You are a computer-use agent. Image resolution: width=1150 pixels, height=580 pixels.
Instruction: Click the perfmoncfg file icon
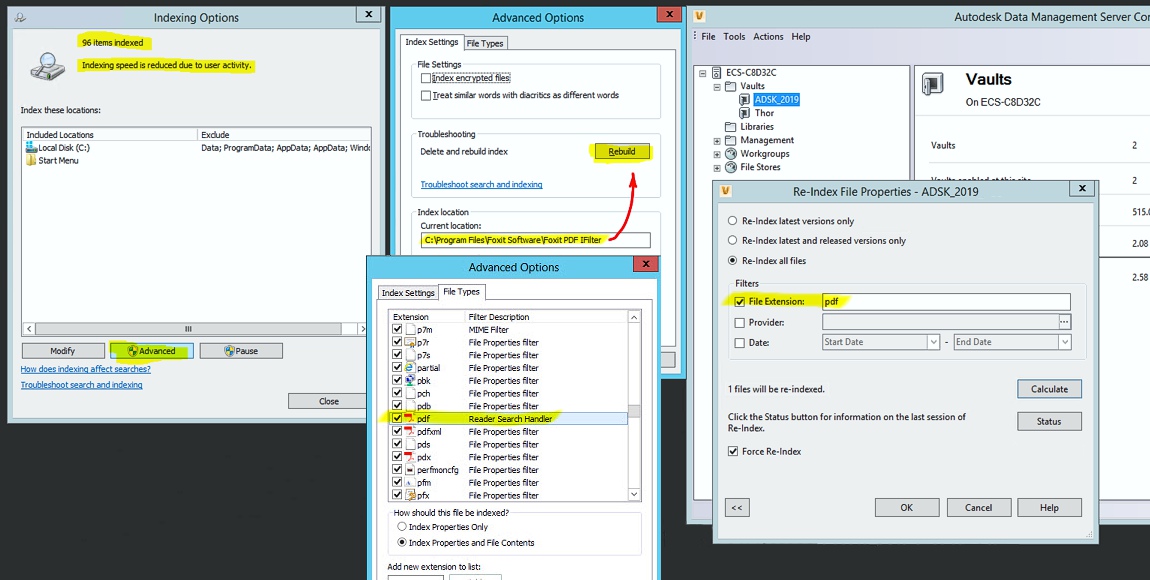pyautogui.click(x=411, y=469)
